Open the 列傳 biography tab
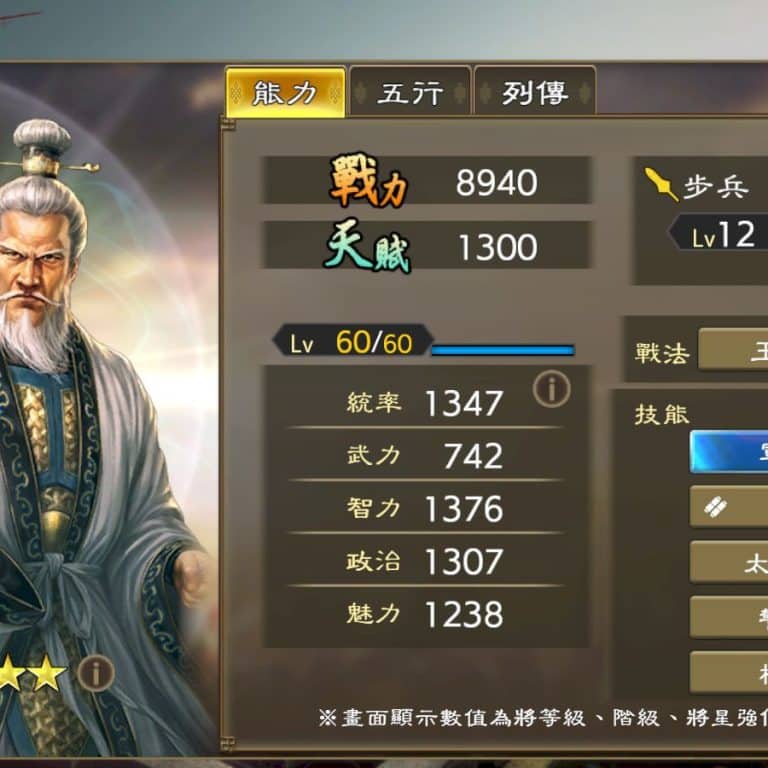Image resolution: width=768 pixels, height=768 pixels. pyautogui.click(x=535, y=92)
